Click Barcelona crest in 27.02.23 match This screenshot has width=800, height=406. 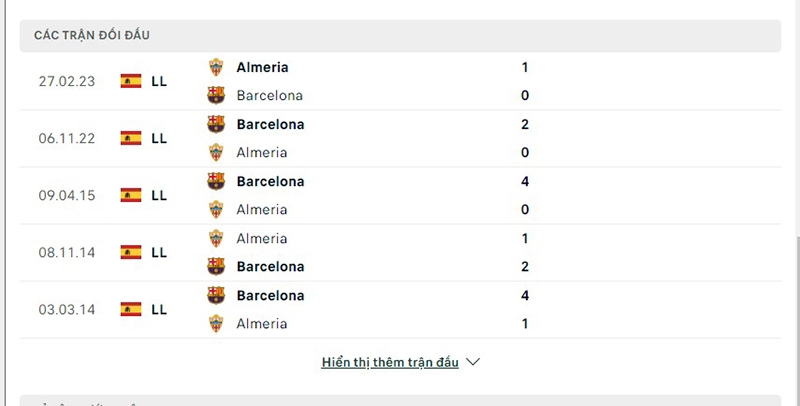pyautogui.click(x=216, y=96)
